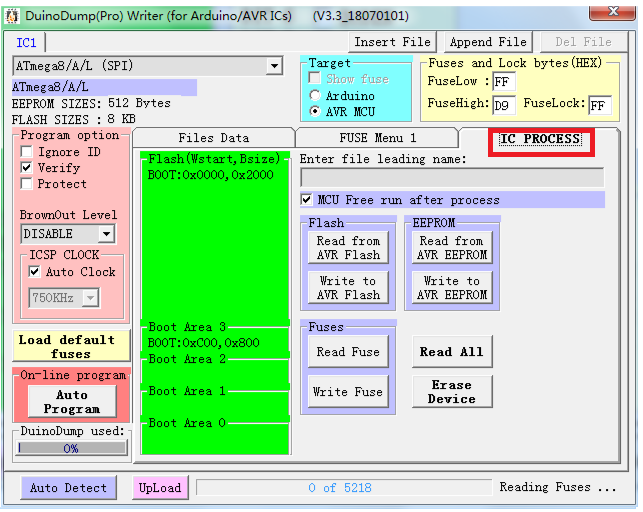The image size is (643, 512).
Task: Click the 0 of 5218 progress bar
Action: coord(344,488)
